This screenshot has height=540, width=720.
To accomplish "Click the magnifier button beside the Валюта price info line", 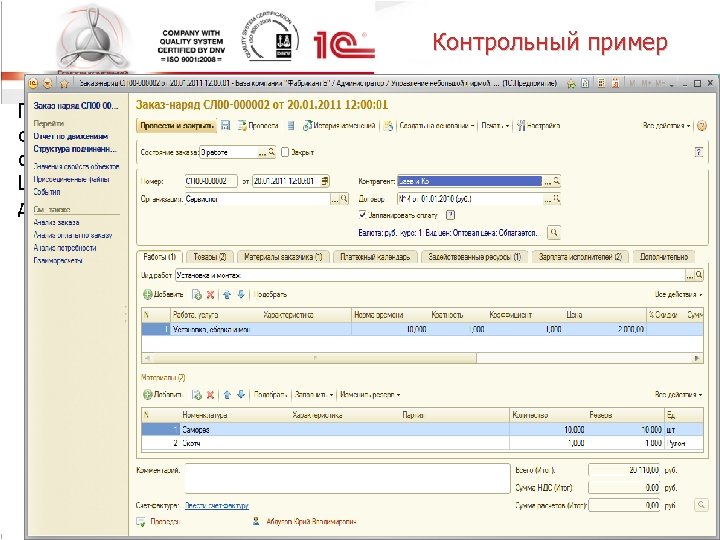I will [554, 232].
